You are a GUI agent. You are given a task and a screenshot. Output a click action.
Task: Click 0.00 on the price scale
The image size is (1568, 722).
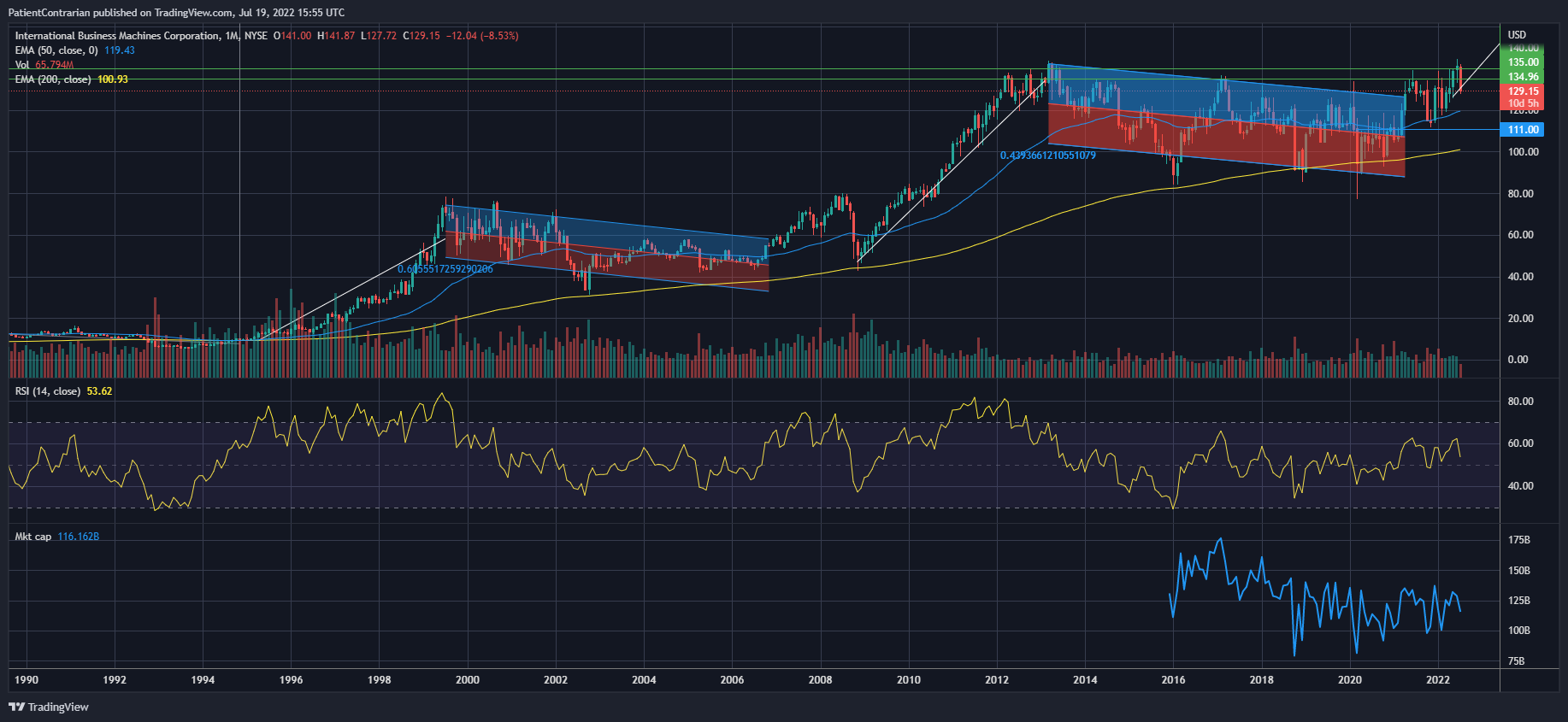(x=1518, y=360)
